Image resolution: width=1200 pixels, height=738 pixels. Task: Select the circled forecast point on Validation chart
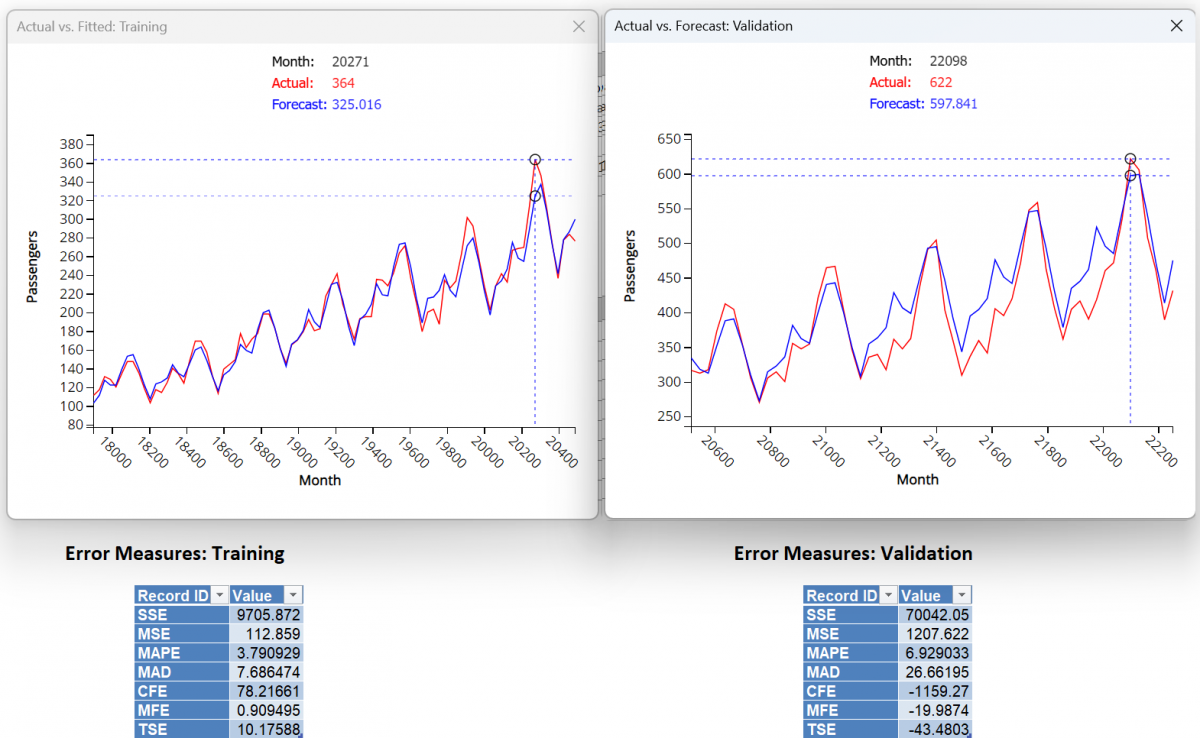(x=1131, y=175)
